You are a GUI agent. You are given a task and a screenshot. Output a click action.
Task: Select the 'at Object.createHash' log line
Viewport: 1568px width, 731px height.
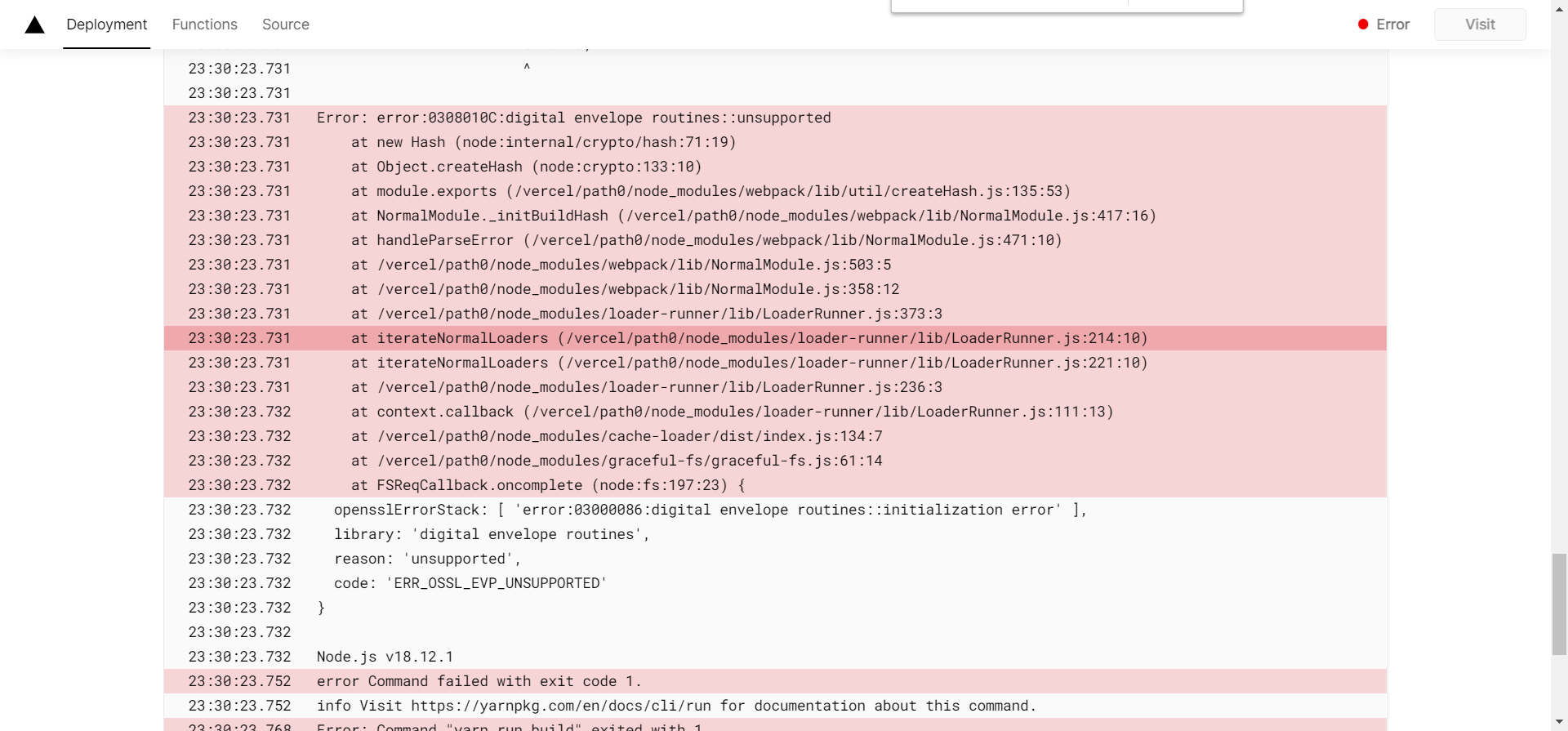tap(775, 167)
